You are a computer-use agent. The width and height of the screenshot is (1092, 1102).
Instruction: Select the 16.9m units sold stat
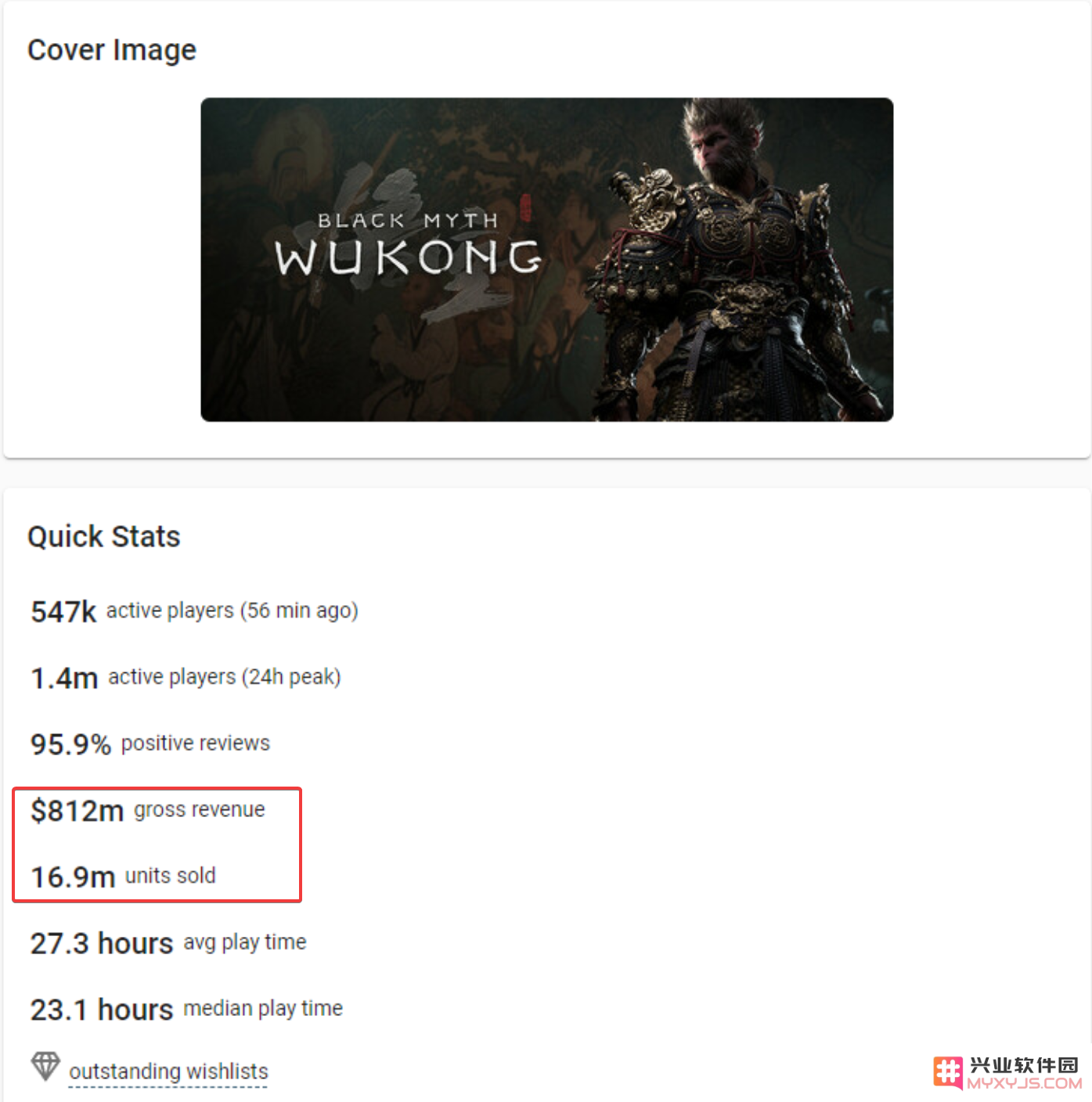click(x=123, y=877)
